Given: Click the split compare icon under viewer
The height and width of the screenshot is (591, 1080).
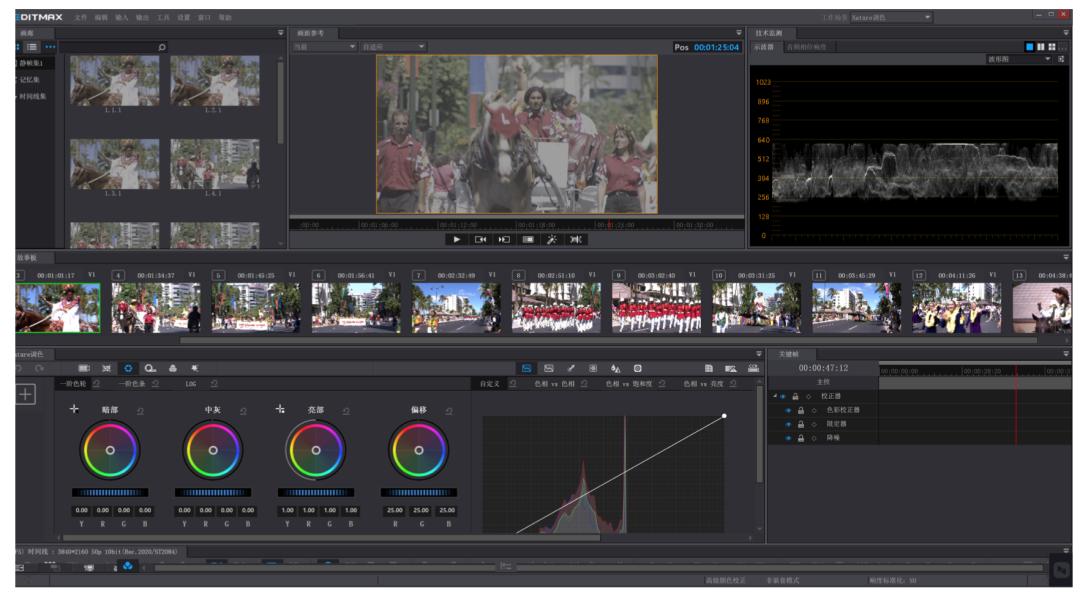Looking at the screenshot, I should (576, 240).
